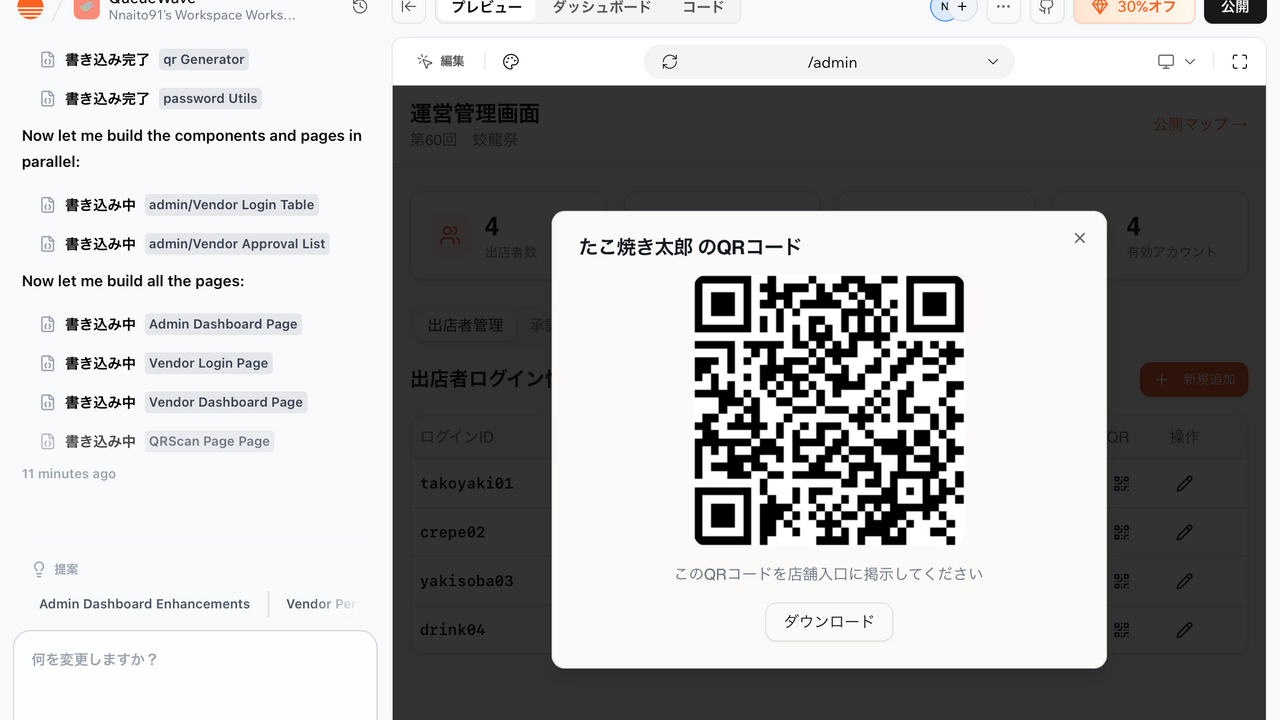Open the qr Generator file chip
Viewport: 1280px width, 720px height.
click(204, 60)
